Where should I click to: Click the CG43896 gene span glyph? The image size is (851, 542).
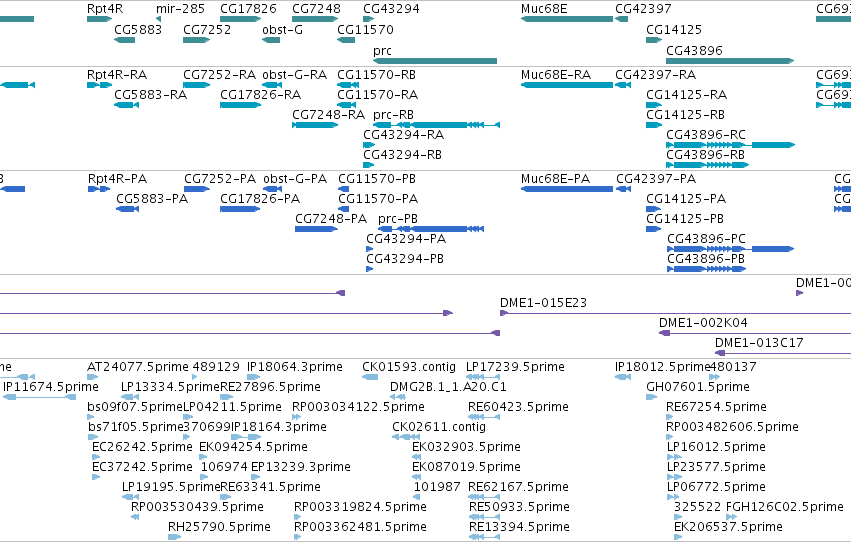tap(730, 61)
